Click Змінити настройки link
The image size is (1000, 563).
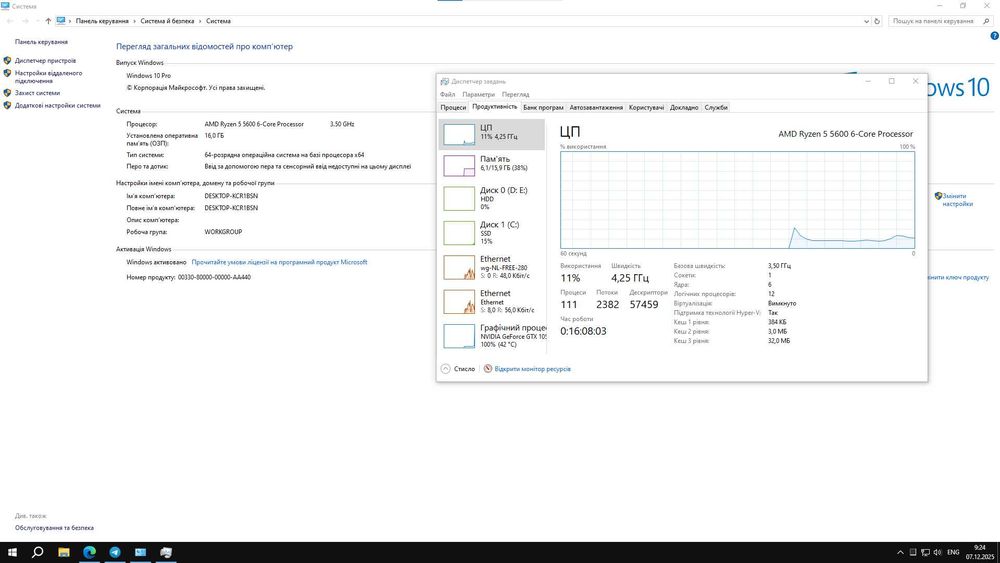[957, 200]
